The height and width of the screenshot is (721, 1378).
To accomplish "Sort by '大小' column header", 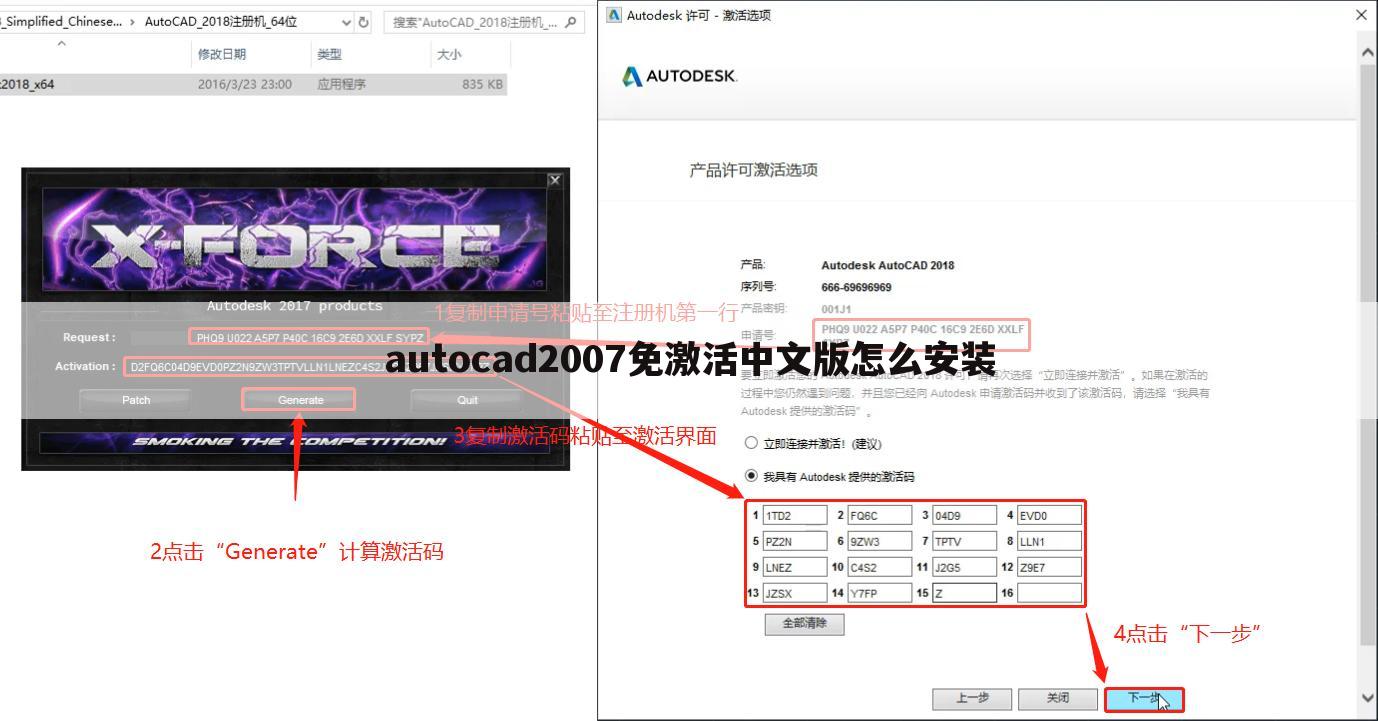I will pyautogui.click(x=448, y=55).
